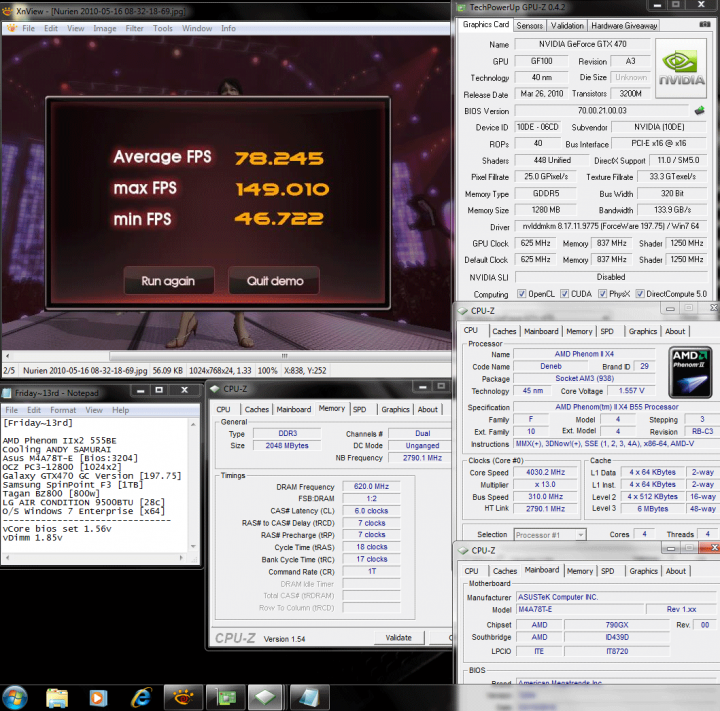Click Core Voltage value 1.557 V
720x711 pixels.
[x=631, y=390]
